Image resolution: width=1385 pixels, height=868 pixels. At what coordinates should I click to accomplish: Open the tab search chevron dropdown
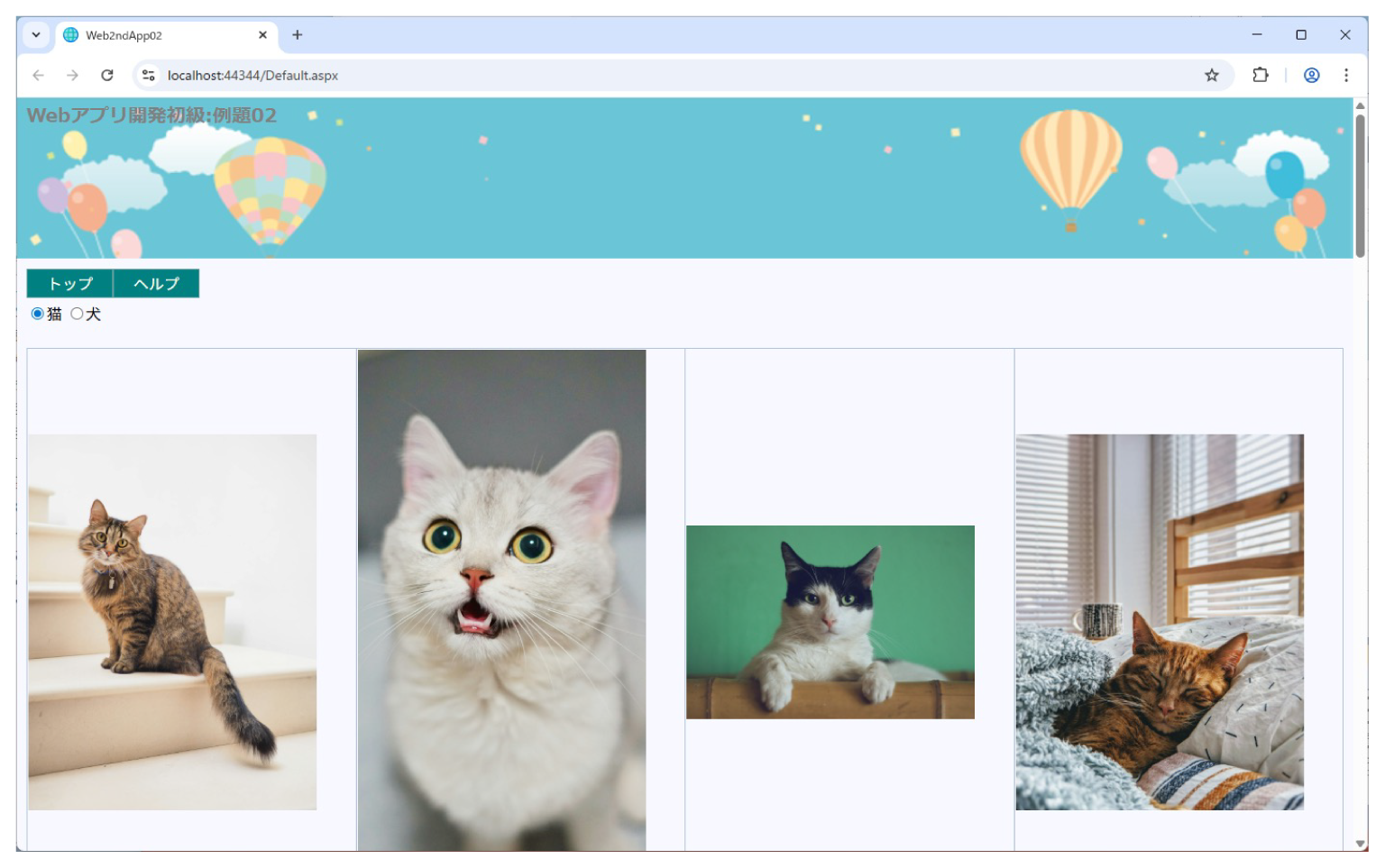coord(35,34)
